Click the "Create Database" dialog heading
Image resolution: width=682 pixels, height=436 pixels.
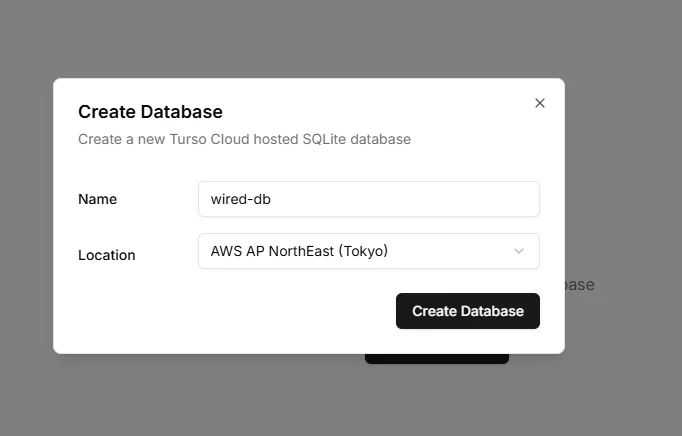150,111
